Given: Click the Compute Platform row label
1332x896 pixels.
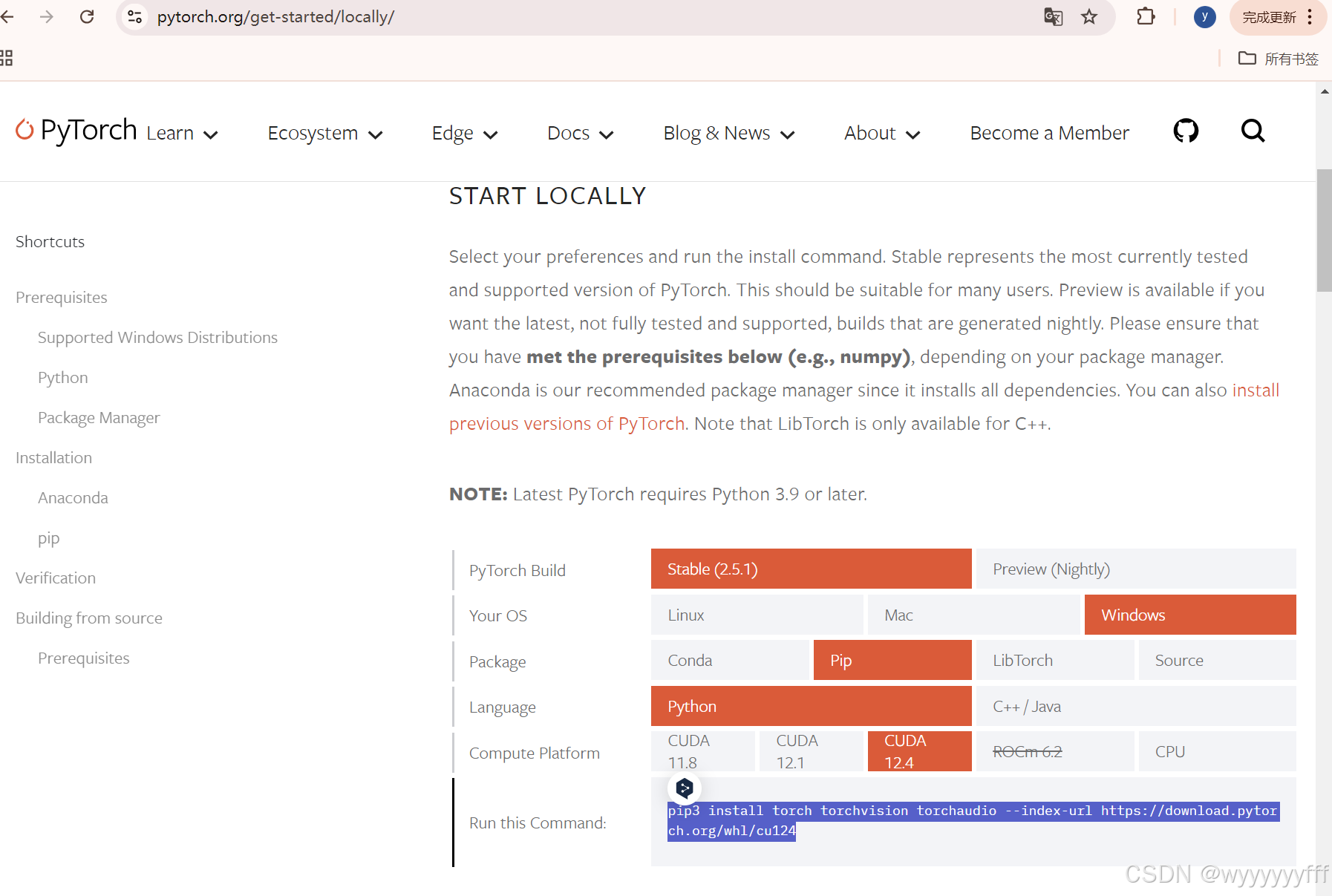Looking at the screenshot, I should [535, 753].
